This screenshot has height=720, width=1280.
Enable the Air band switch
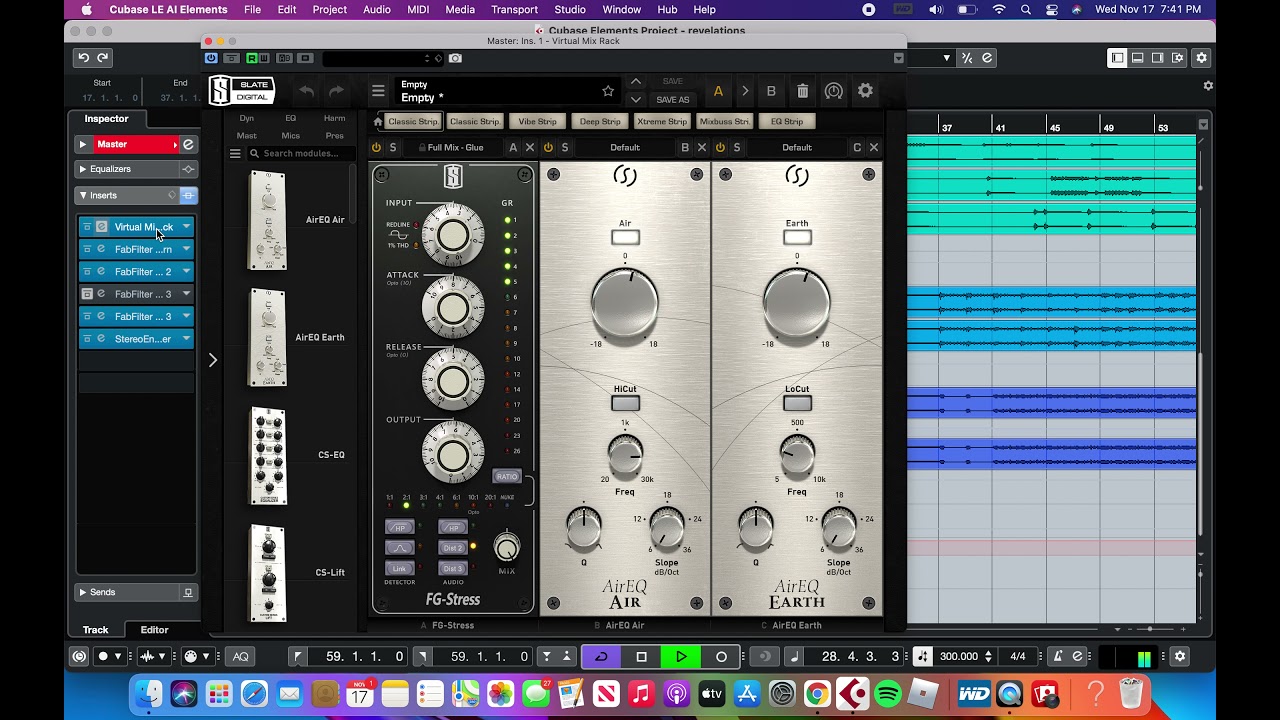(625, 237)
